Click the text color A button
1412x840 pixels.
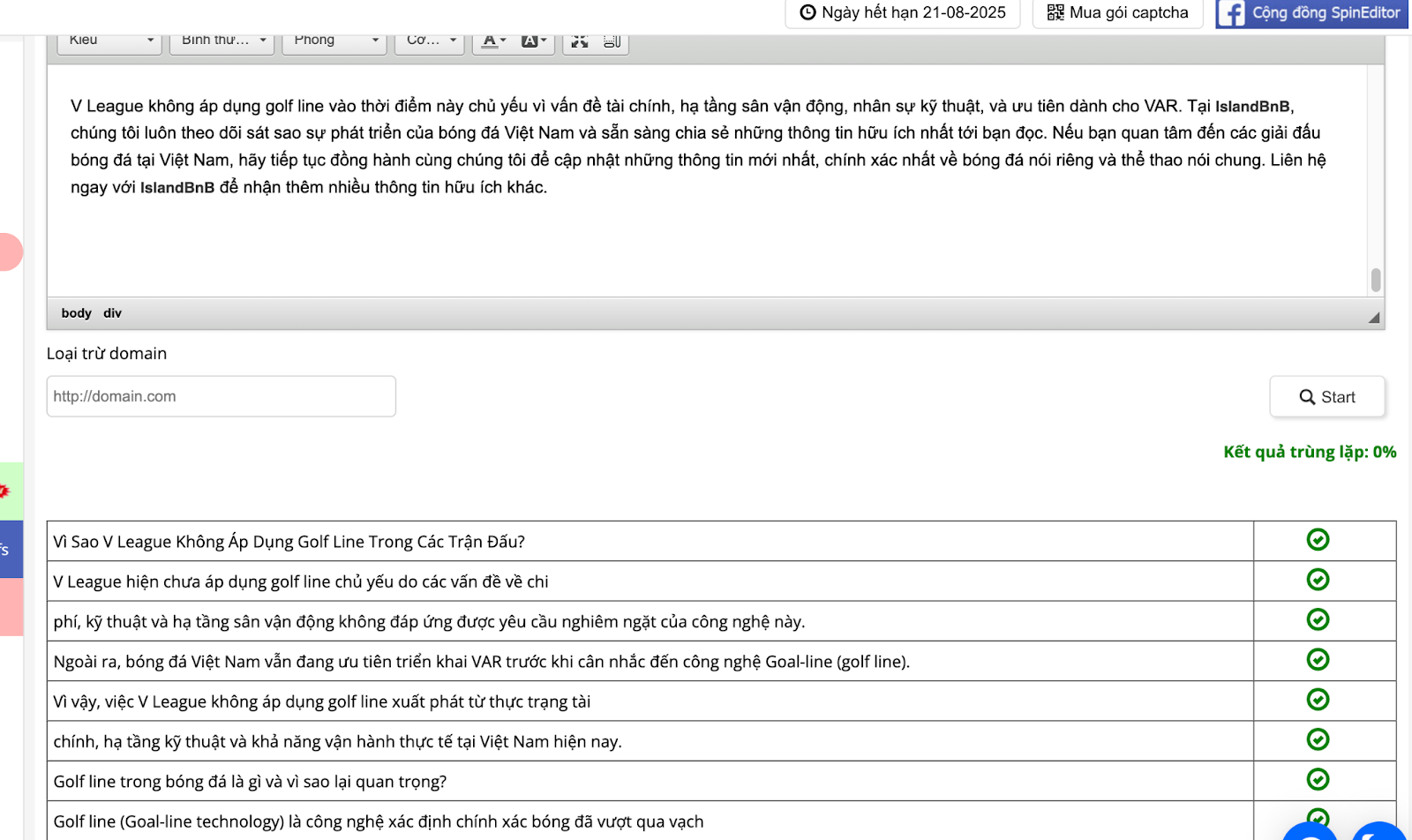tap(494, 41)
